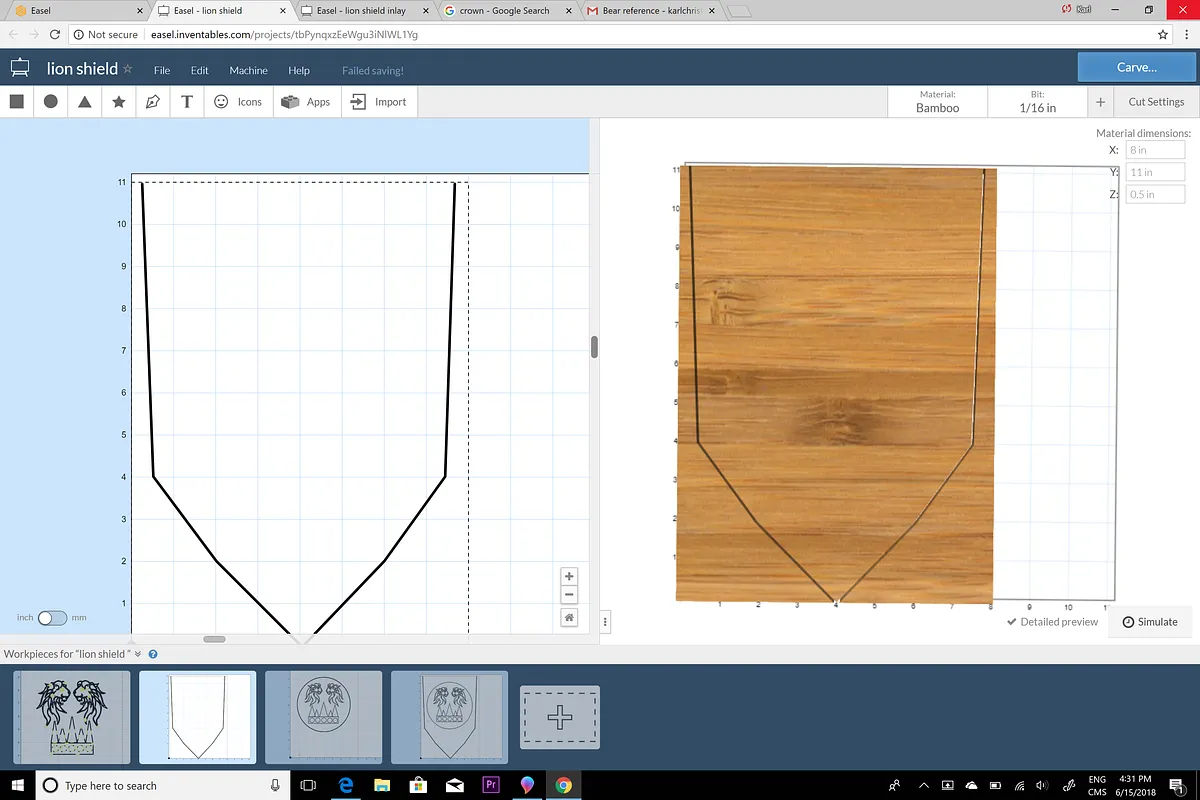This screenshot has height=800, width=1200.
Task: Select the star shape tool
Action: 119,102
